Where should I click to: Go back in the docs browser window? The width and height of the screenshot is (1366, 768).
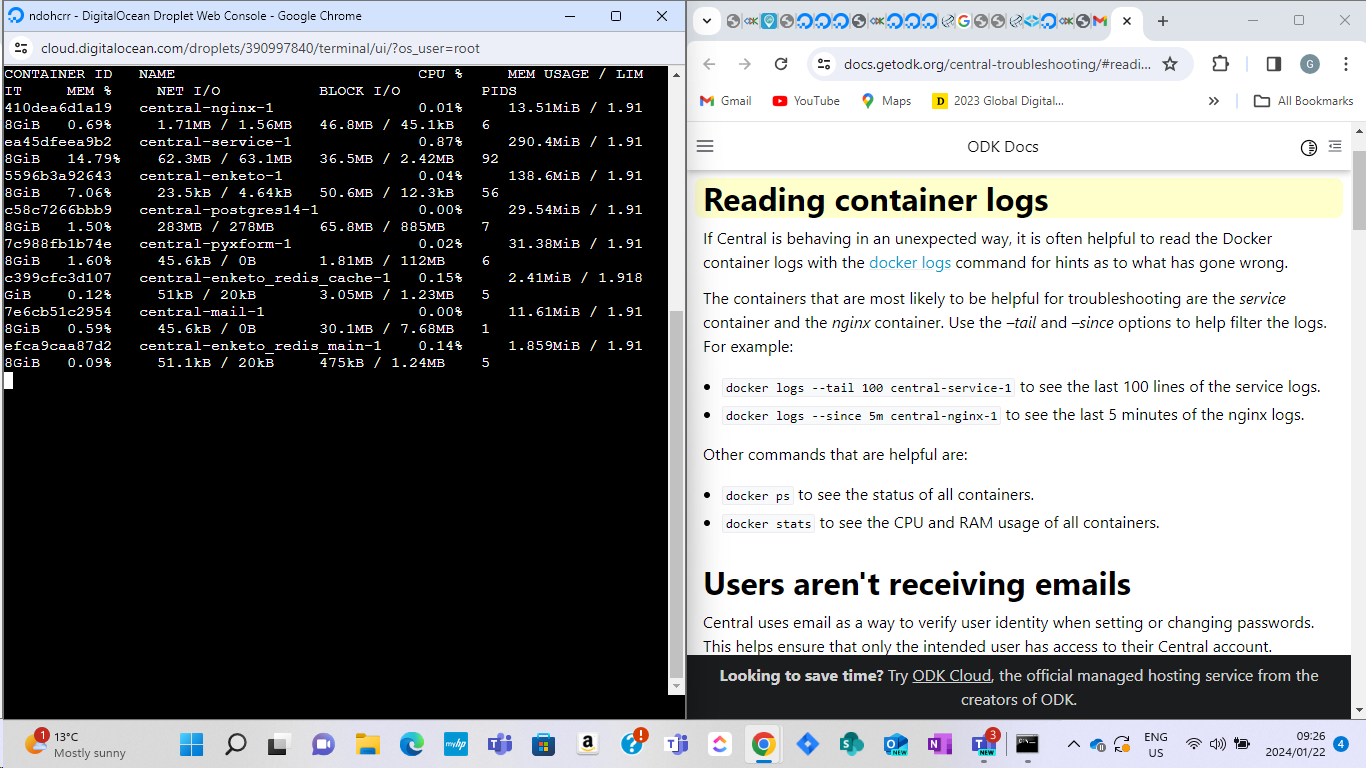[709, 64]
